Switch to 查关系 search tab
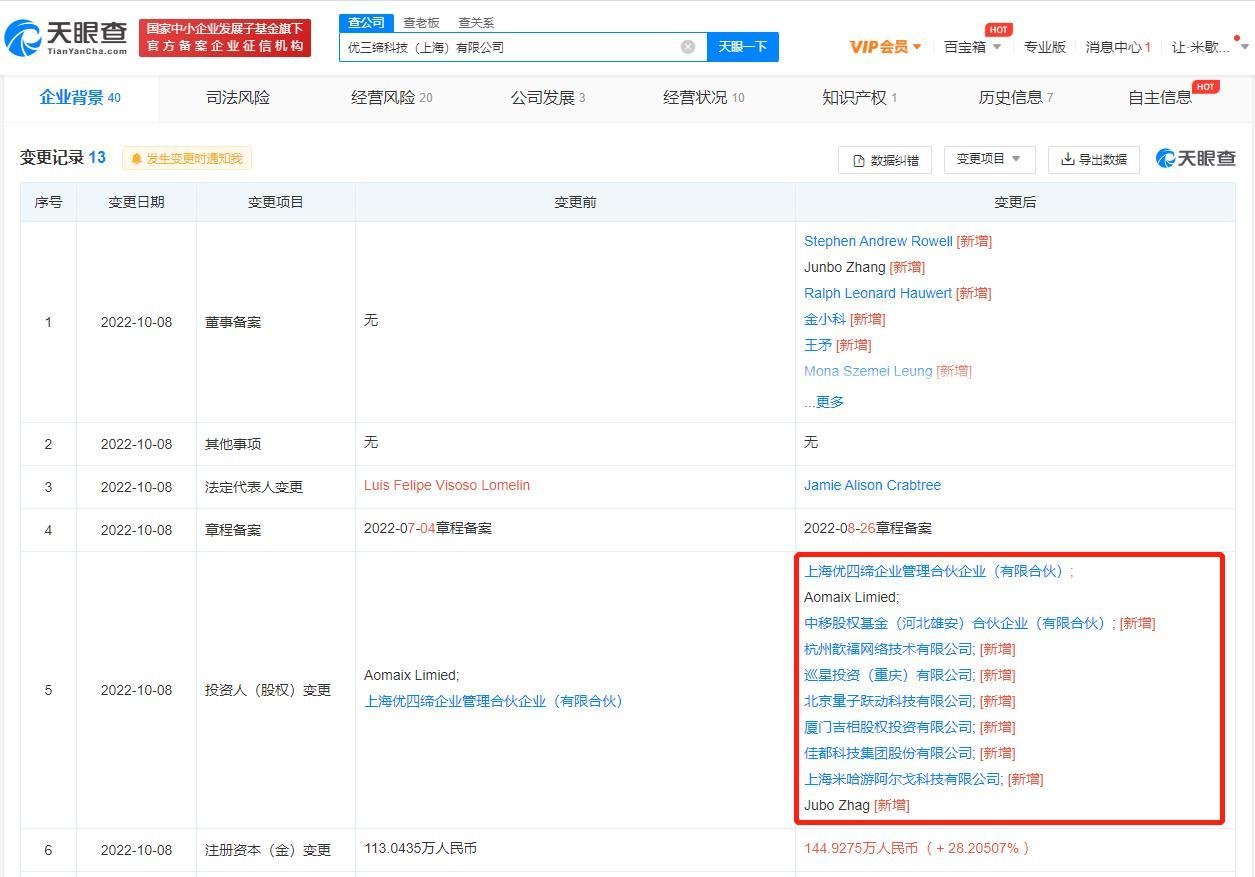 [476, 22]
